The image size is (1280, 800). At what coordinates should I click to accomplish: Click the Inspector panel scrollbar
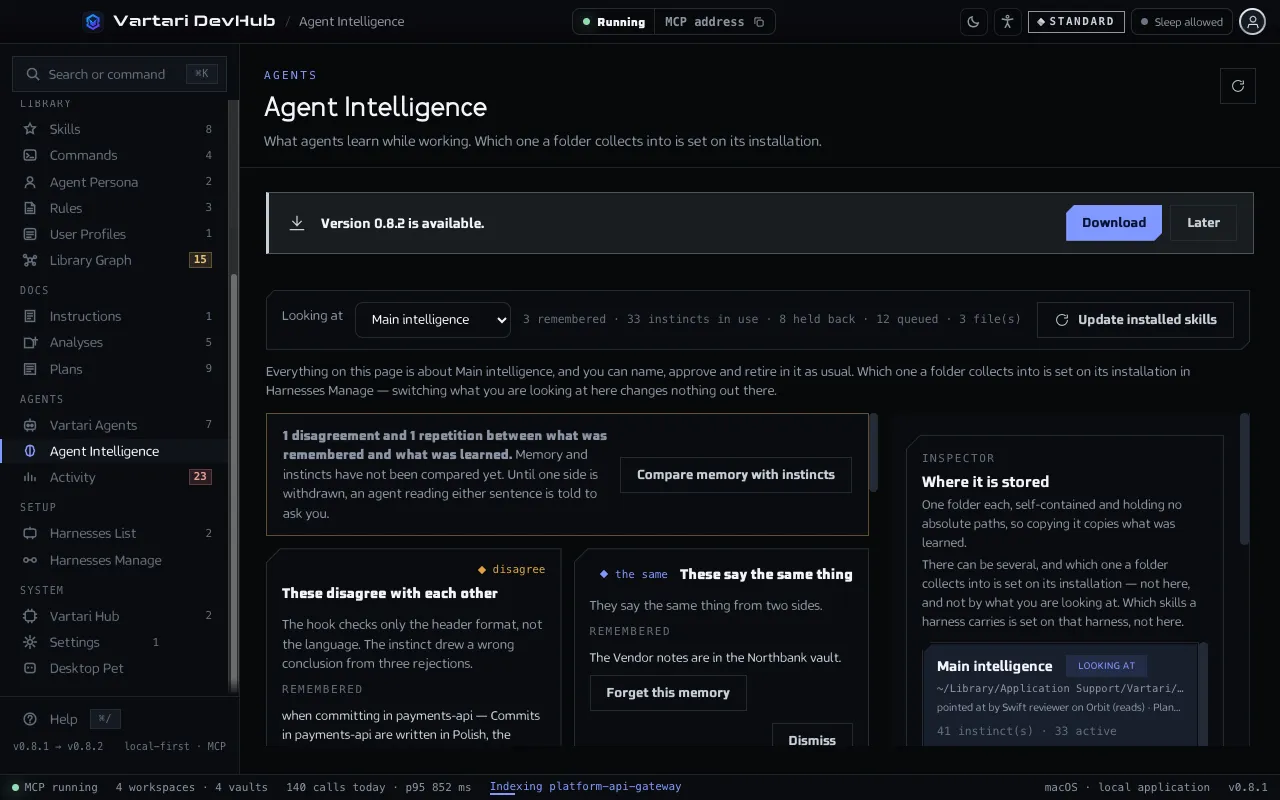[1245, 480]
